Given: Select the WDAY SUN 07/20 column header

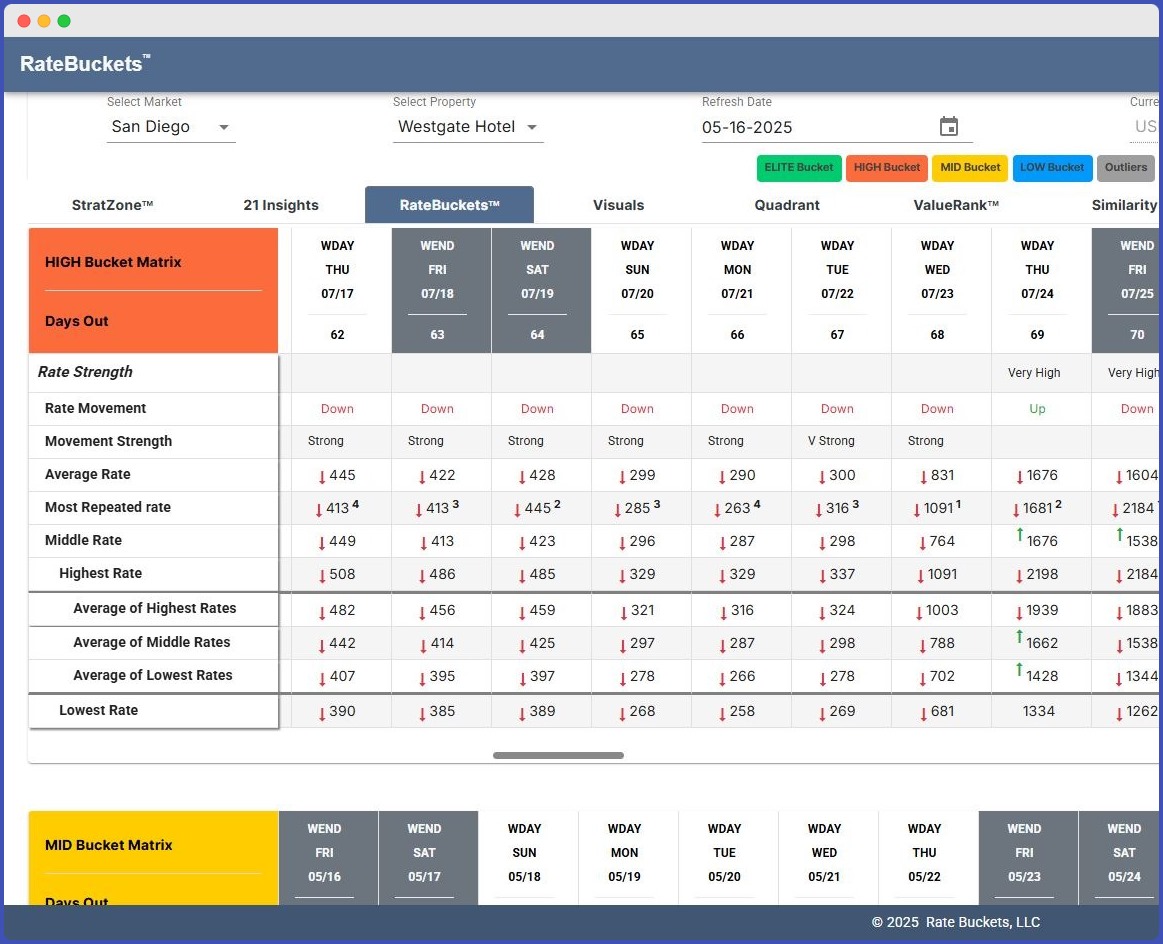Looking at the screenshot, I should pyautogui.click(x=641, y=290).
